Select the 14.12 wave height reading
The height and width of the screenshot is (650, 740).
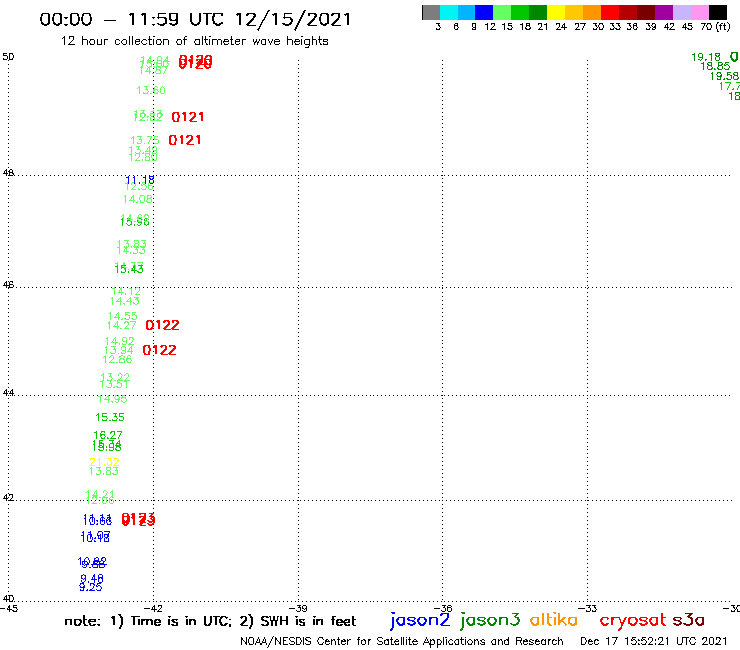point(126,292)
